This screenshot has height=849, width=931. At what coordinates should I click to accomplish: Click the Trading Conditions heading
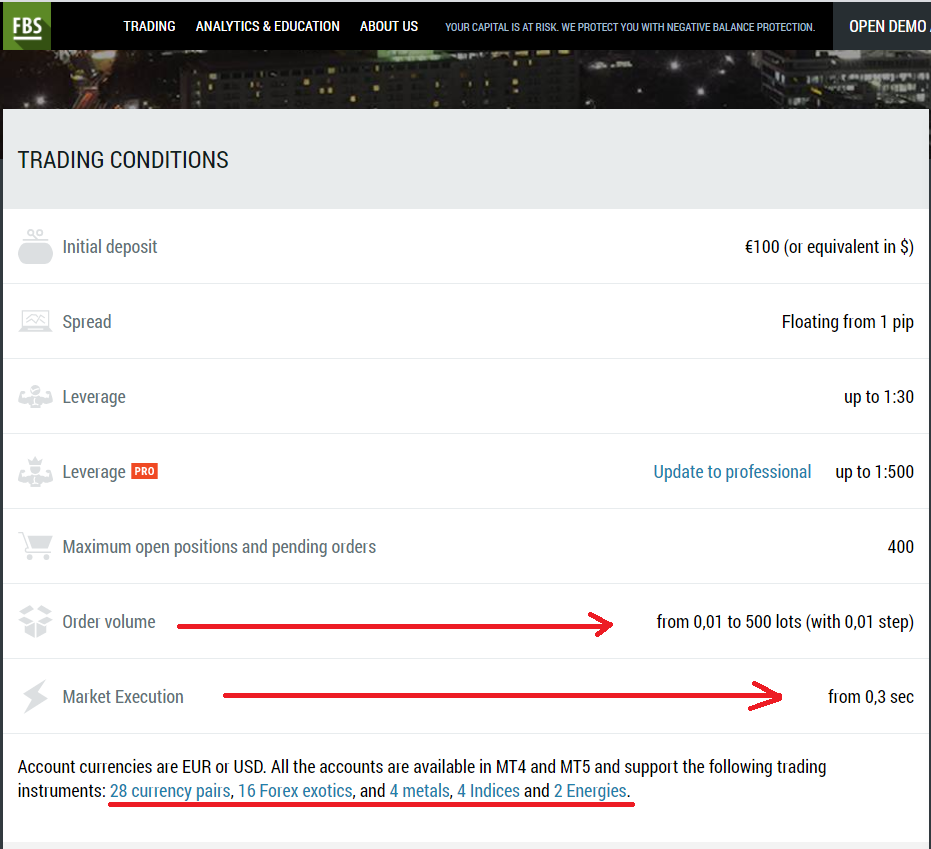123,160
